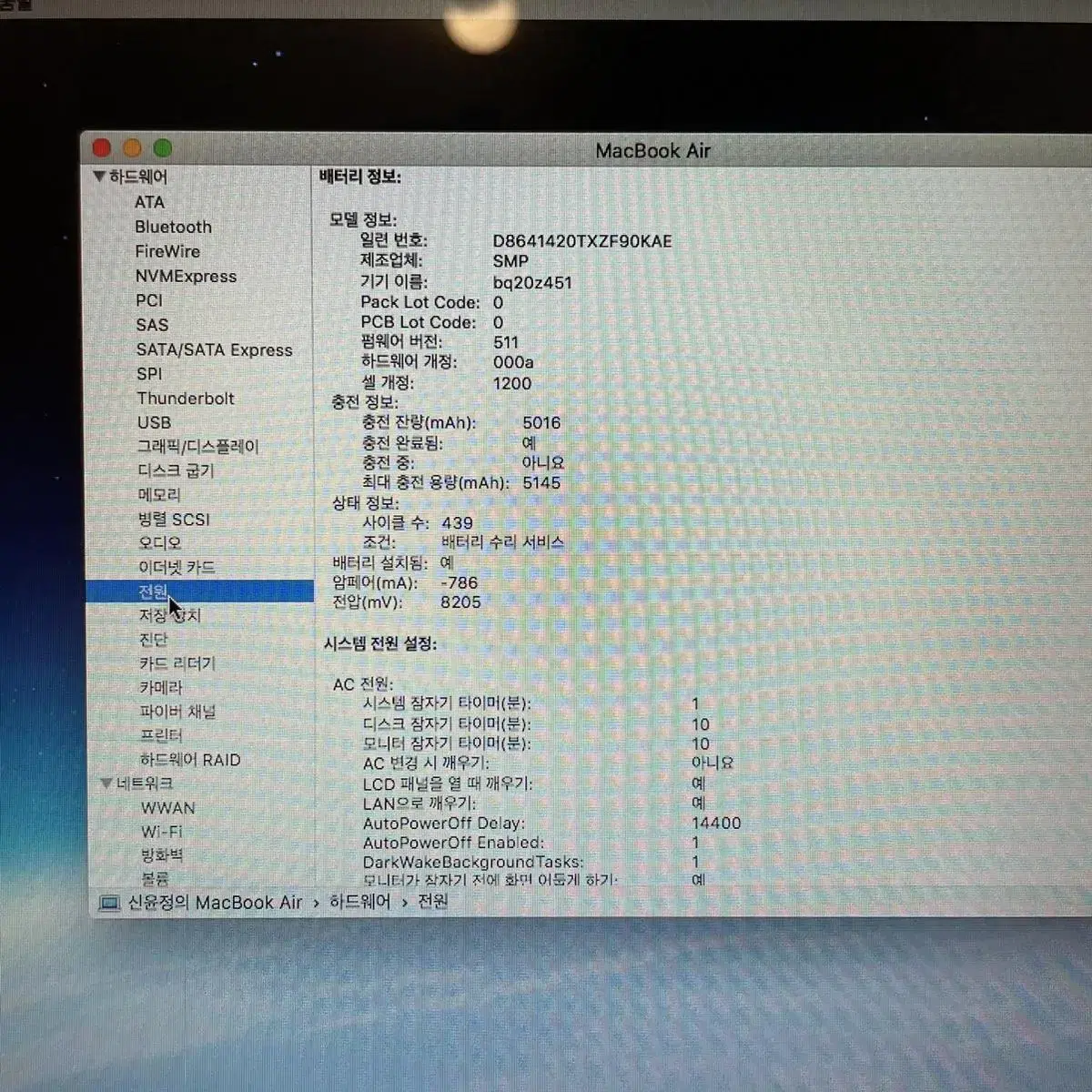1092x1092 pixels.
Task: Click charge remaining value 5016
Action: pyautogui.click(x=541, y=423)
